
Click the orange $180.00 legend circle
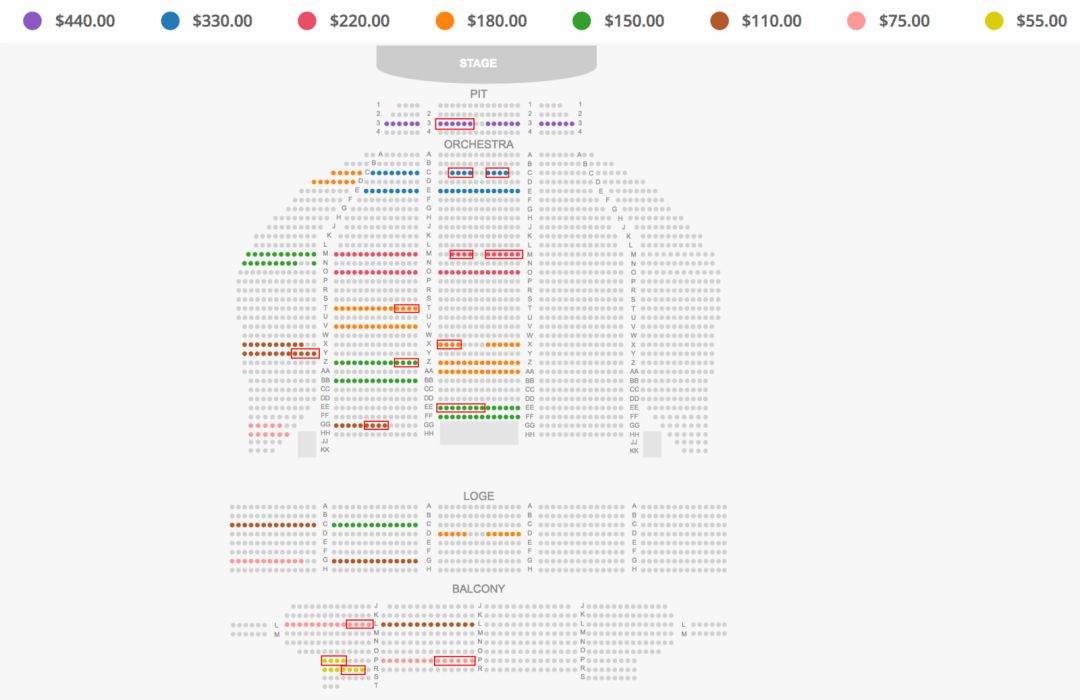pyautogui.click(x=445, y=21)
